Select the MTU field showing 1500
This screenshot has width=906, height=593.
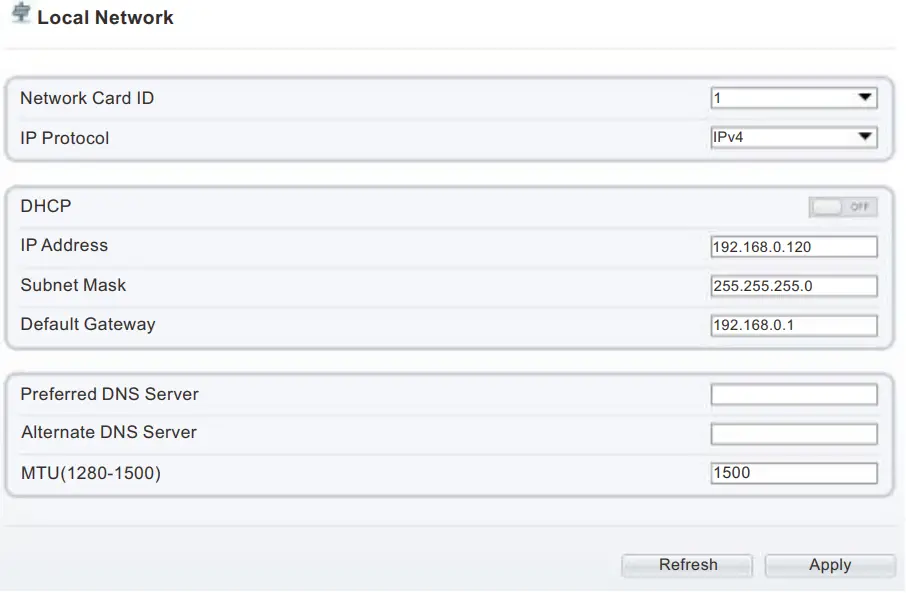pyautogui.click(x=793, y=471)
